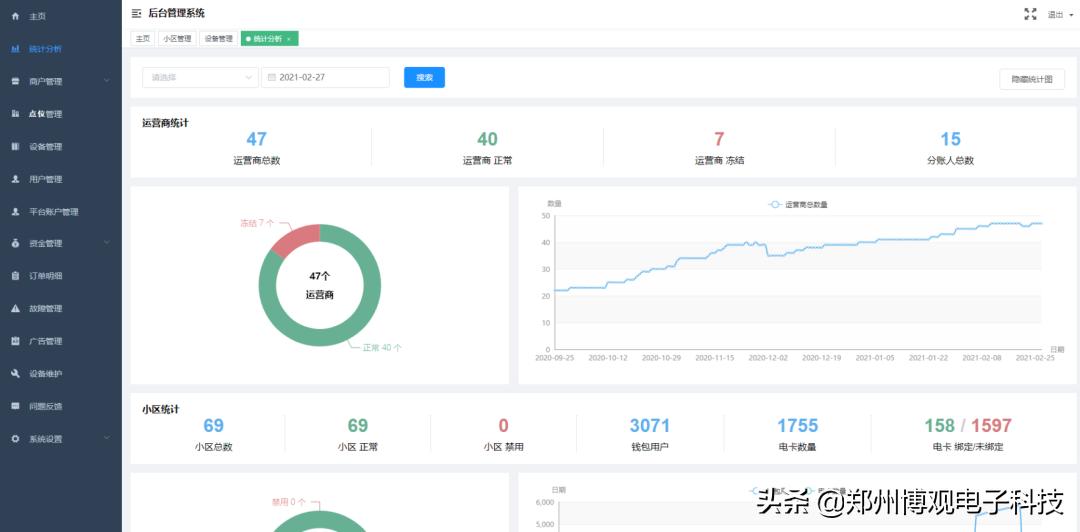The image size is (1080, 532).
Task: Enter fullscreen with the expand icon
Action: [x=1030, y=14]
